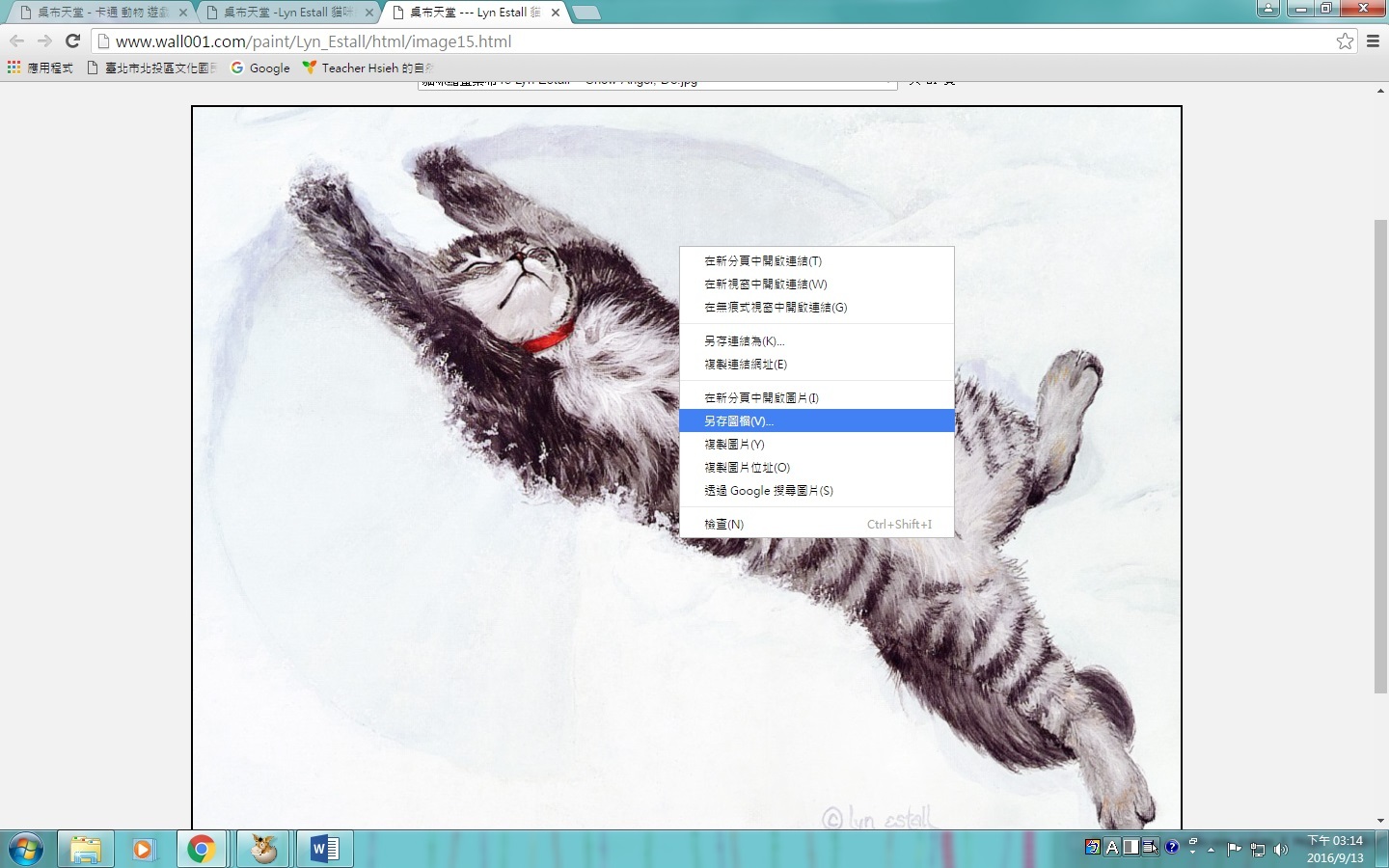This screenshot has height=868, width=1389.
Task: Select 在新分頁中開啟圖片(I)
Action: [817, 397]
